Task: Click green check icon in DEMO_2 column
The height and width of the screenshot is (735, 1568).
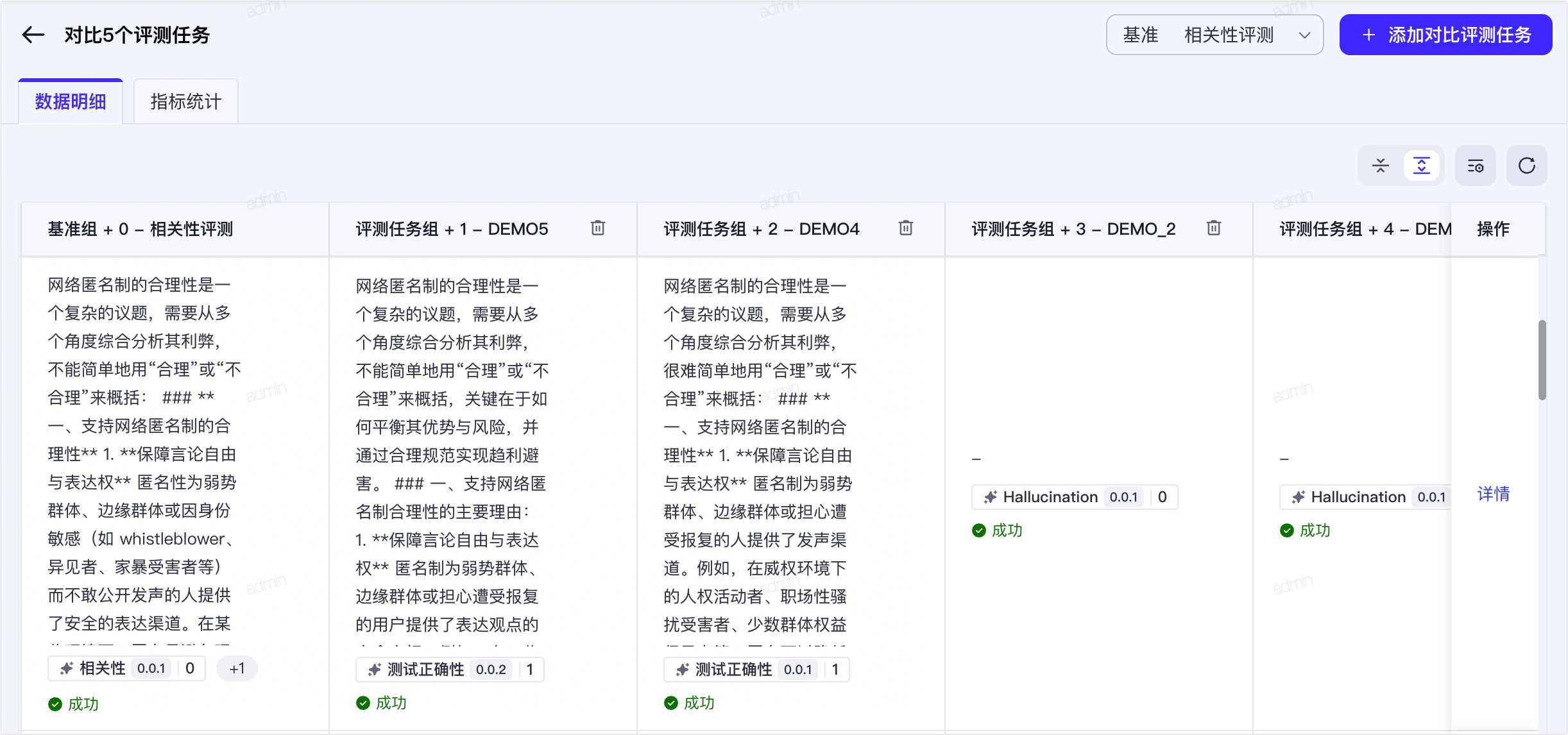Action: click(x=979, y=530)
